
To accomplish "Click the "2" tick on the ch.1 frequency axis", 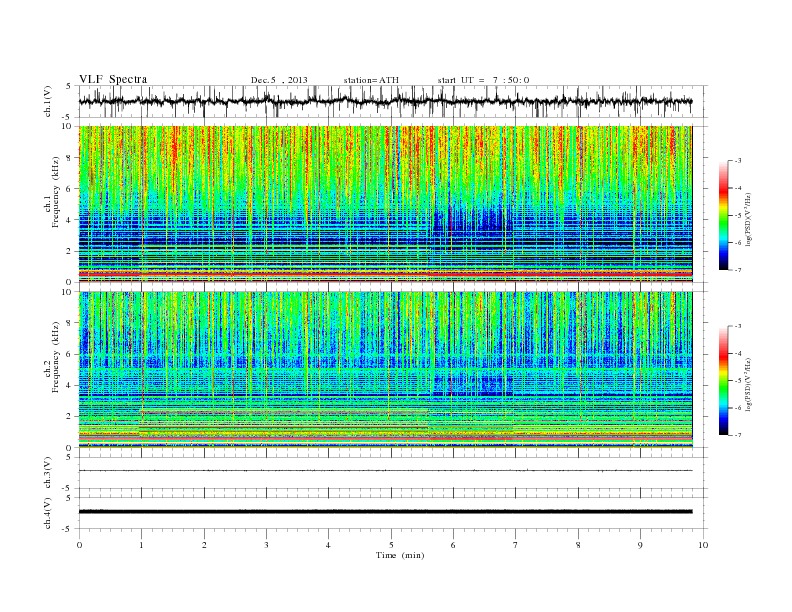I will tap(70, 251).
